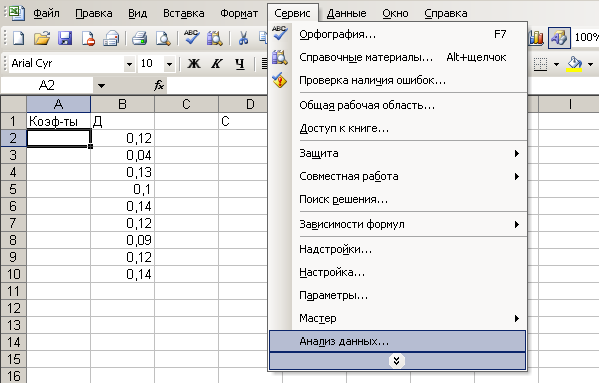Choose Поиск решения menu entry
This screenshot has width=600, height=383.
[x=397, y=199]
